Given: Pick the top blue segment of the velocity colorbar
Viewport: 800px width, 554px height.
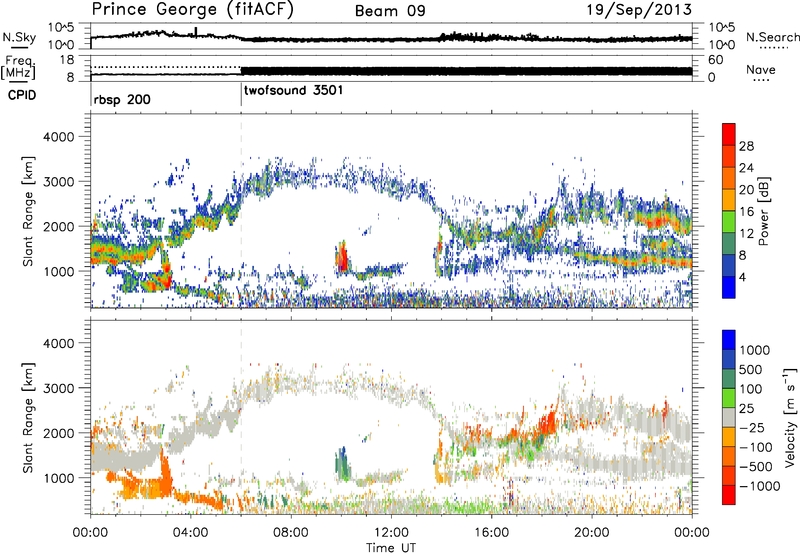Looking at the screenshot, I should coord(729,340).
